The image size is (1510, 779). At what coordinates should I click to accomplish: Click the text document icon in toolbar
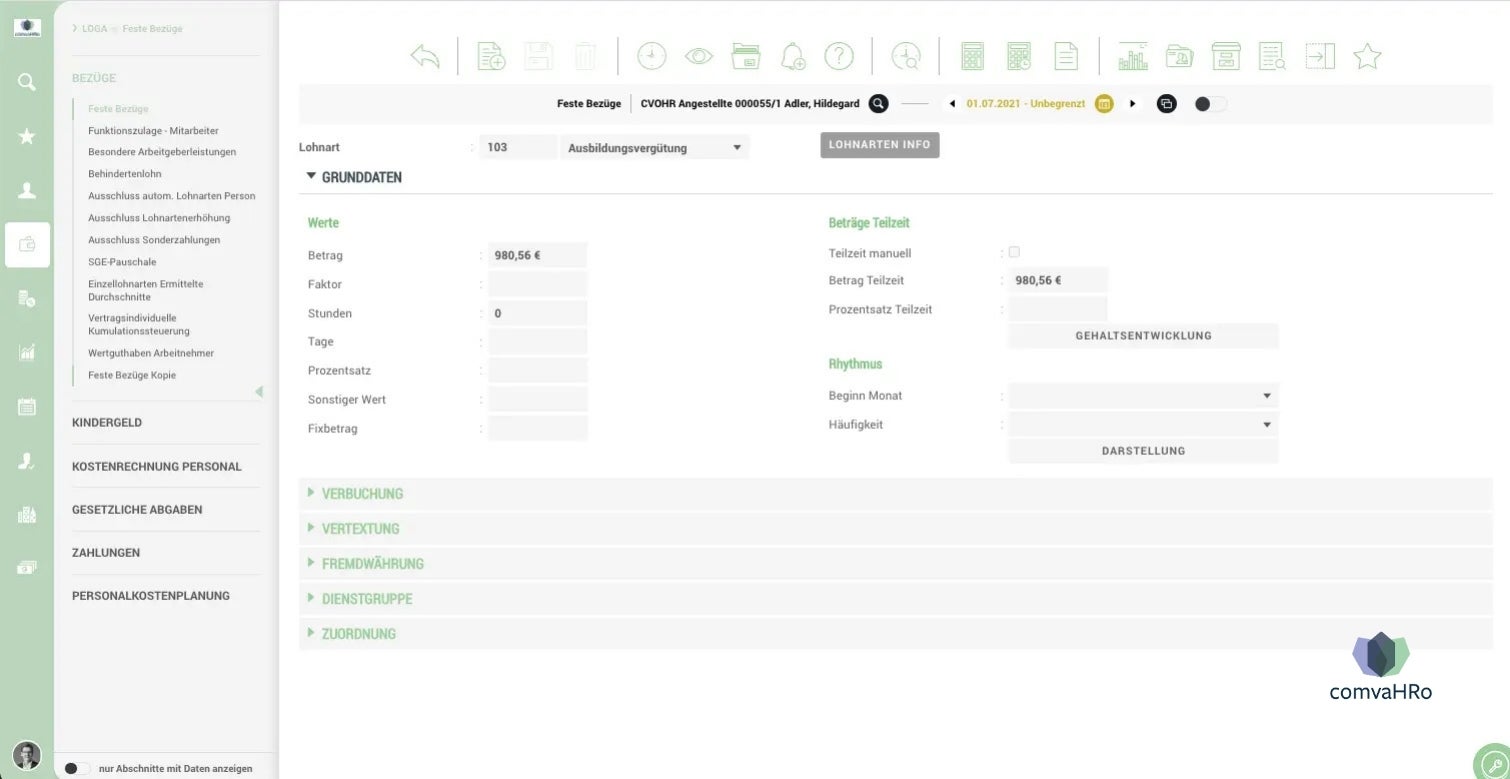[1066, 57]
